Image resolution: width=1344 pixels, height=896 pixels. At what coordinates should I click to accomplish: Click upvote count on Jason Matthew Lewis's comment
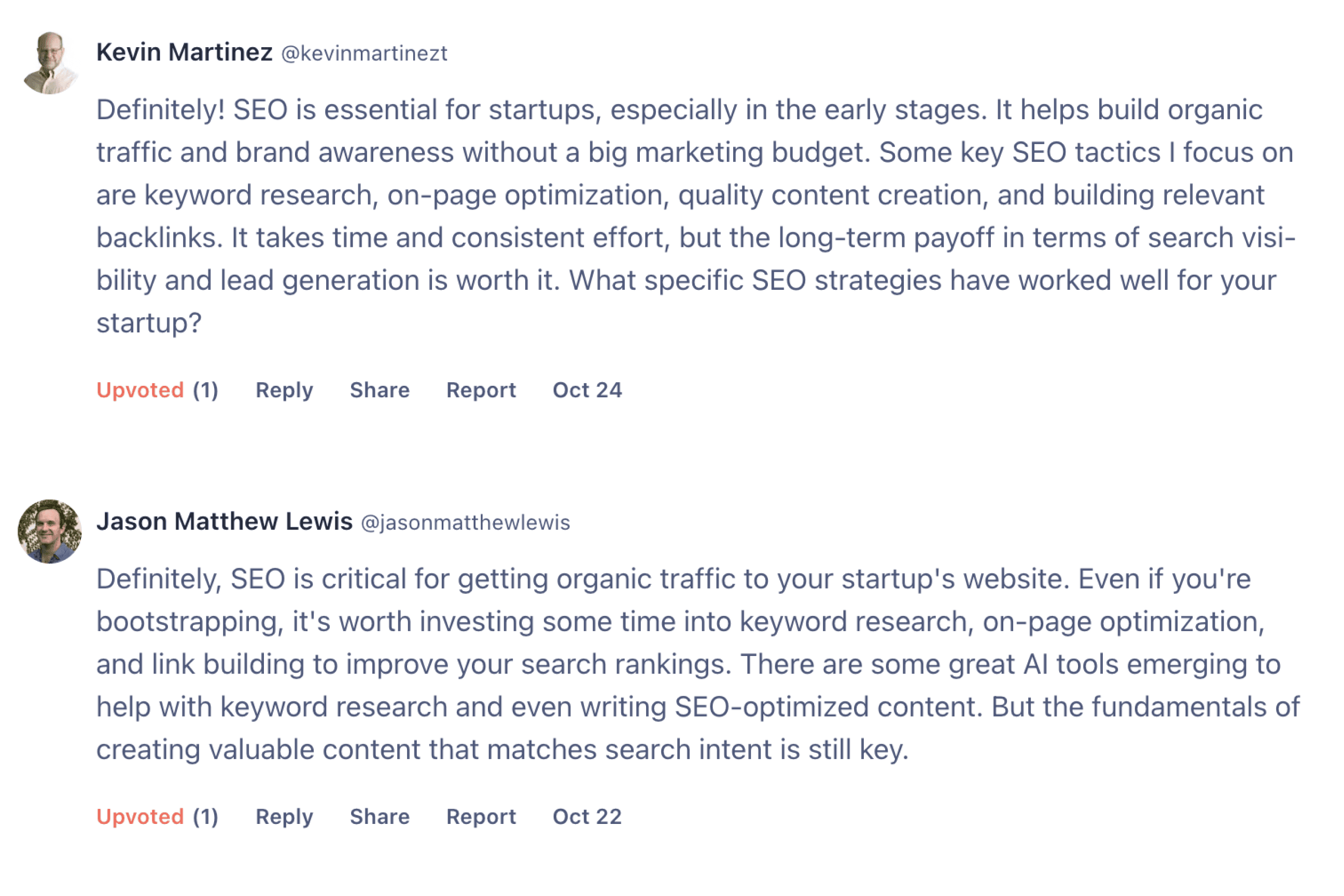pos(206,817)
